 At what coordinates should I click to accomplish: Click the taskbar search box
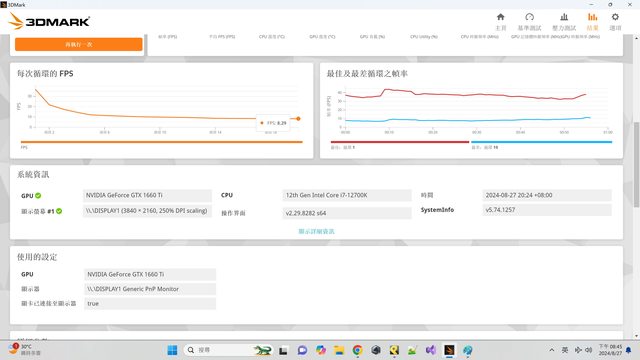tap(218, 350)
